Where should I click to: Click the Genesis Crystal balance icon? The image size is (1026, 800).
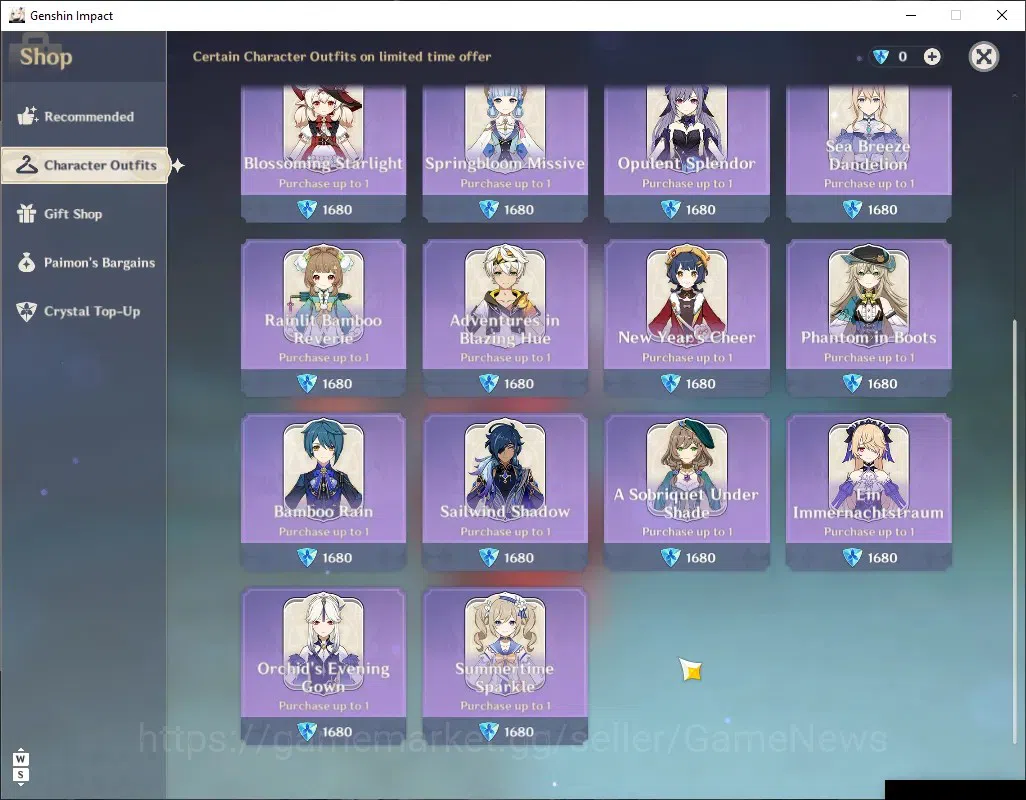pyautogui.click(x=881, y=57)
